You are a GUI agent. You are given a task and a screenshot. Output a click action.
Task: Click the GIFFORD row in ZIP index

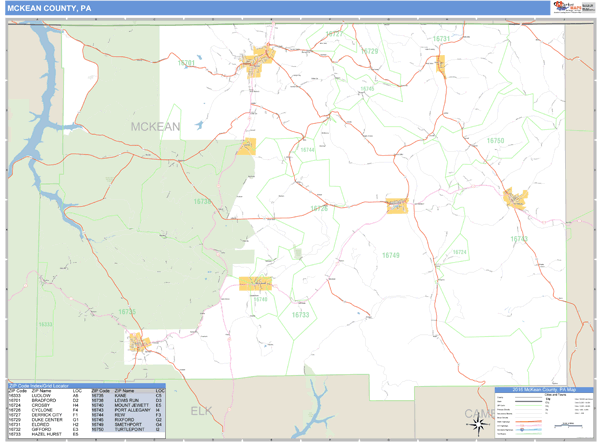[43, 429]
